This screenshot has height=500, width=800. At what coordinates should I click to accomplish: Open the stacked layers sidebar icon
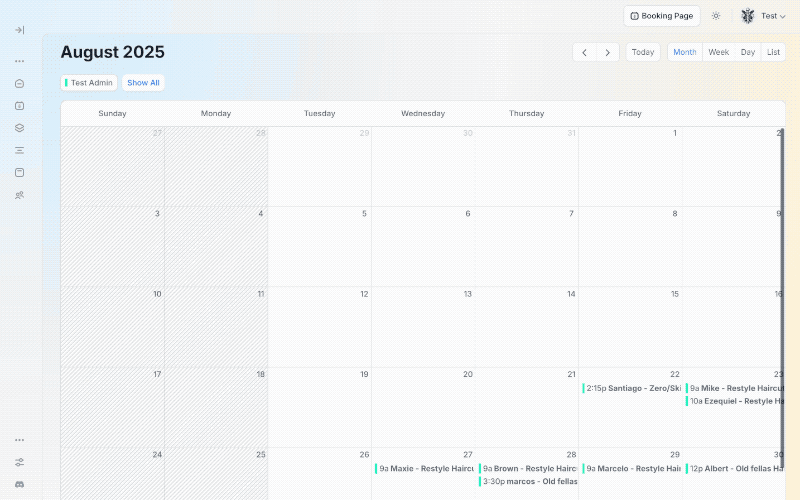(x=19, y=128)
